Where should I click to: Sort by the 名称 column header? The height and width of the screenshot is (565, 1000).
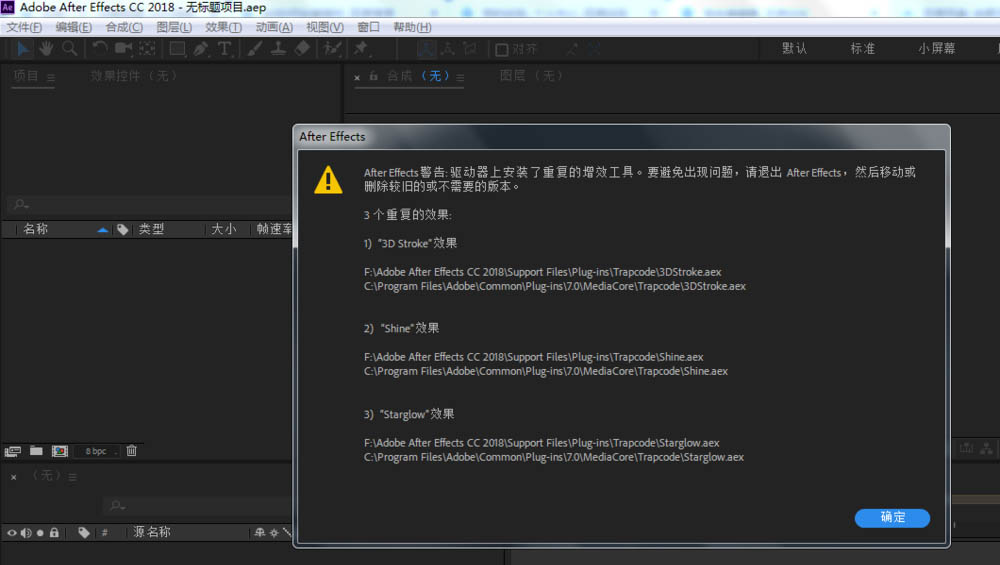tap(36, 229)
